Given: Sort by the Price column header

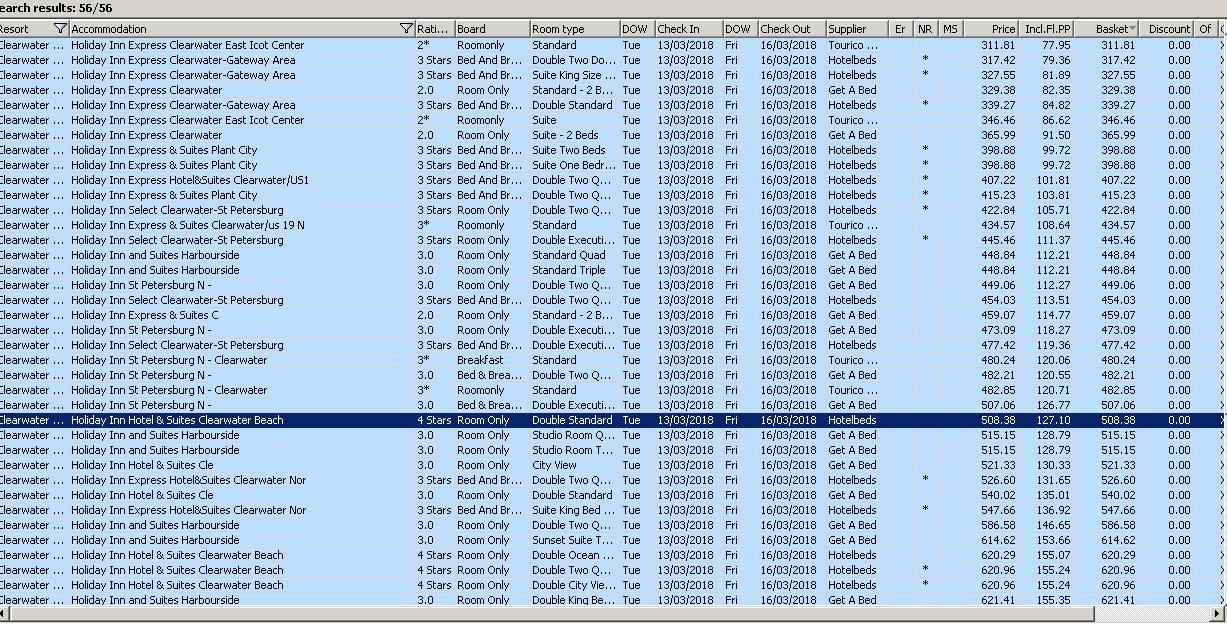Looking at the screenshot, I should (992, 29).
